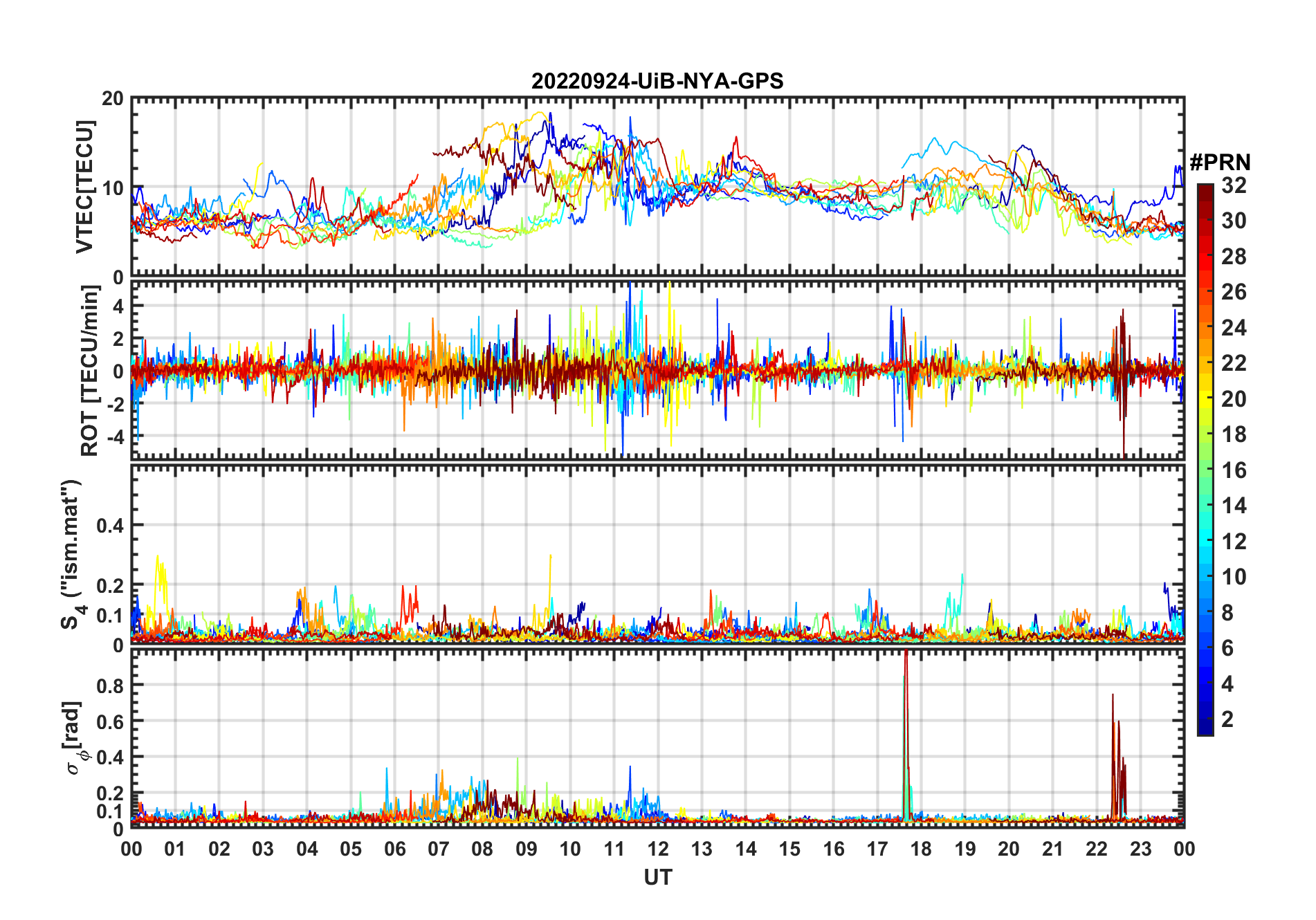Select the "-2" tick on the ROT axis
Image resolution: width=1316 pixels, height=920 pixels.
[115, 404]
